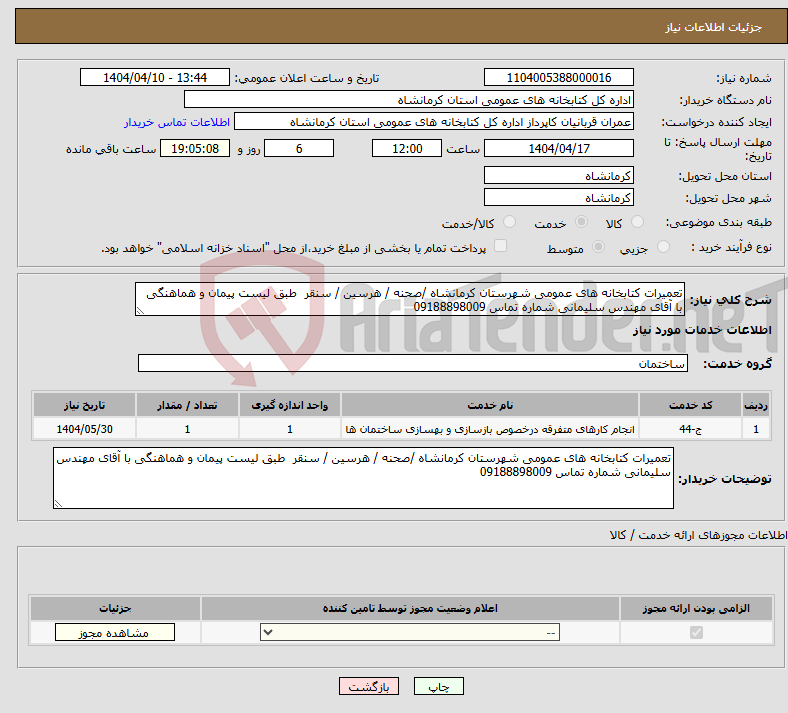Screen dimensions: 788x713
Task: Click the مشاهده مجوز button
Action: [x=115, y=632]
